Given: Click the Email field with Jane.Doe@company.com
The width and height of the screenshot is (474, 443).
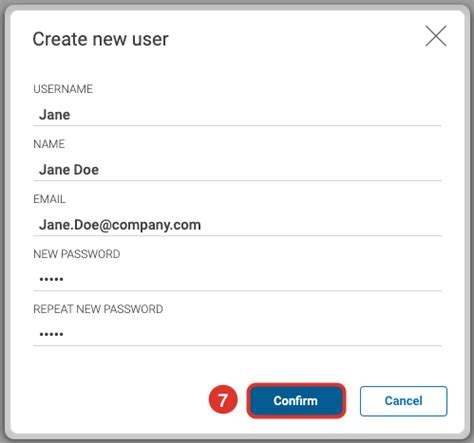Looking at the screenshot, I should click(x=237, y=225).
